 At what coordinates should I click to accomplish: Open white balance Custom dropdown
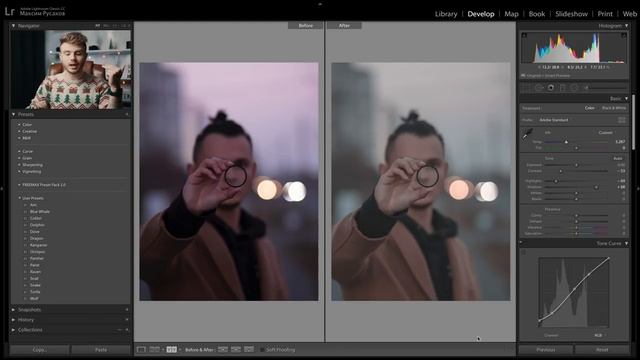pyautogui.click(x=606, y=133)
